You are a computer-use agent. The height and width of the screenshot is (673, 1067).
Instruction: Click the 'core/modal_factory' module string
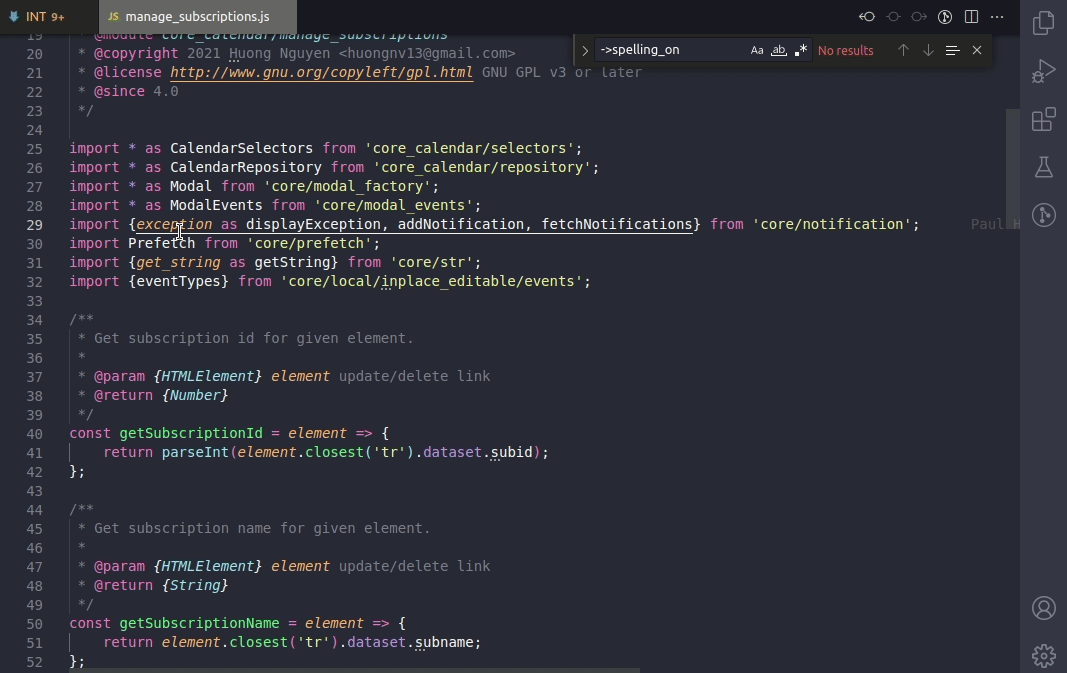[347, 186]
